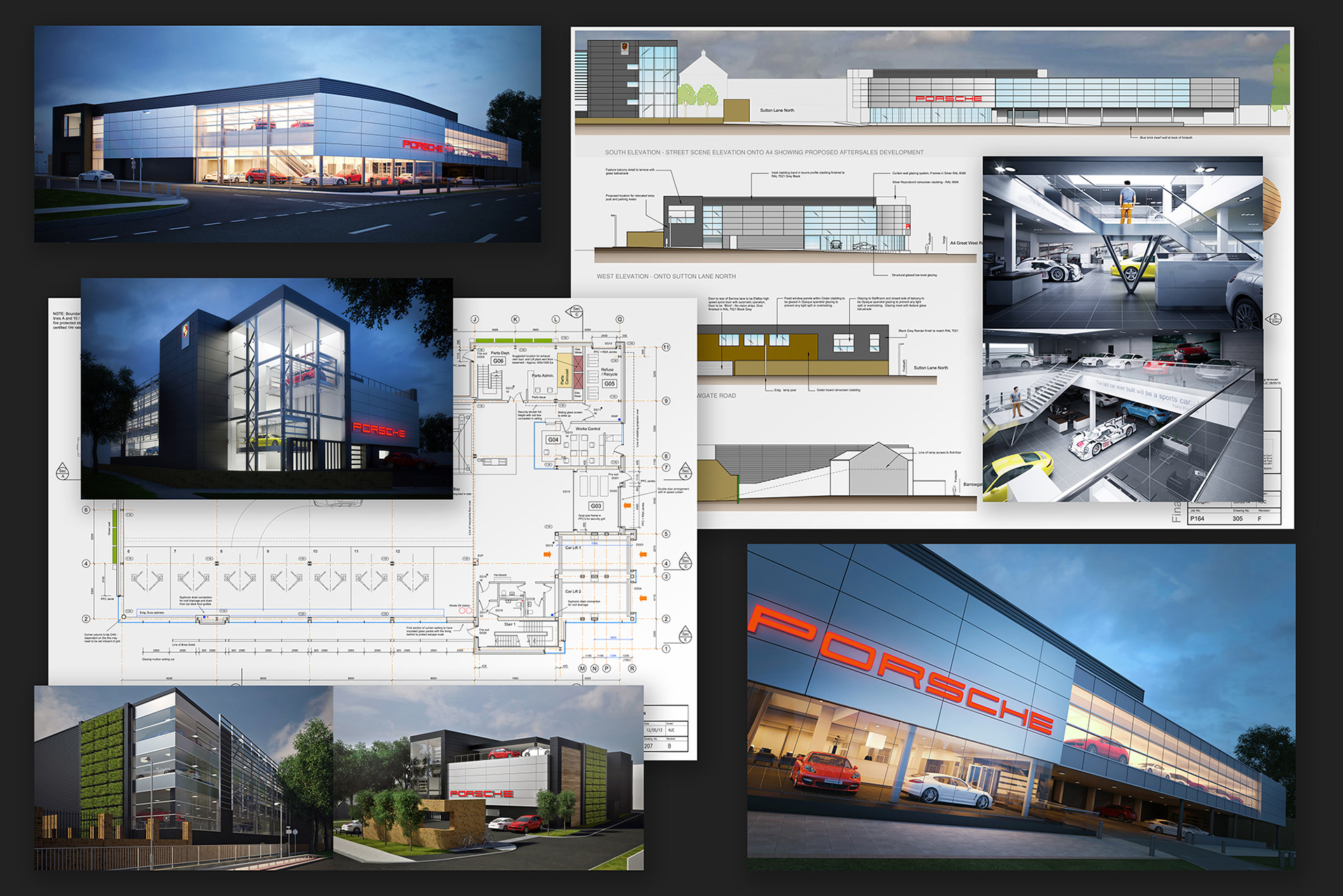1343x896 pixels.
Task: Click drawing number 305 in the title block
Action: pos(1237,518)
